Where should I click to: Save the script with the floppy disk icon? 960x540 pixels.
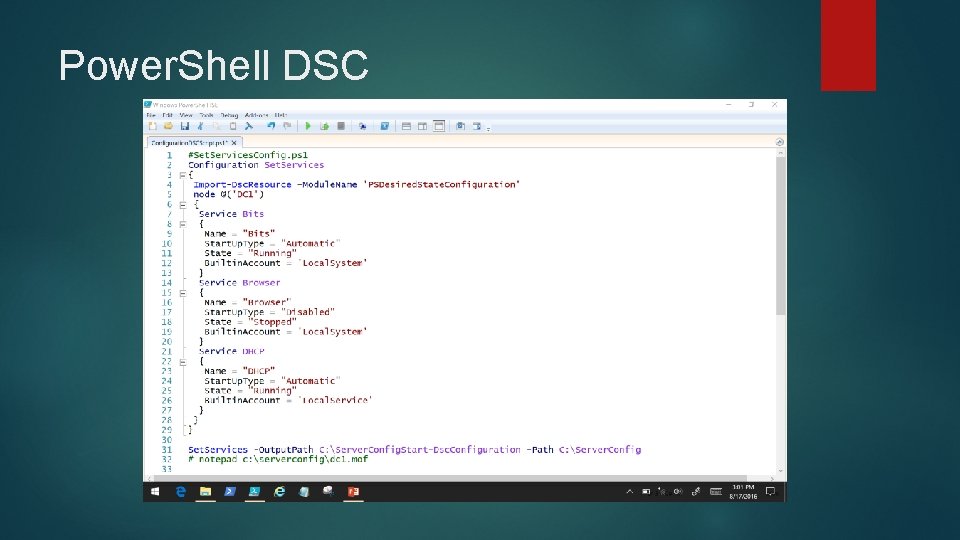[184, 126]
